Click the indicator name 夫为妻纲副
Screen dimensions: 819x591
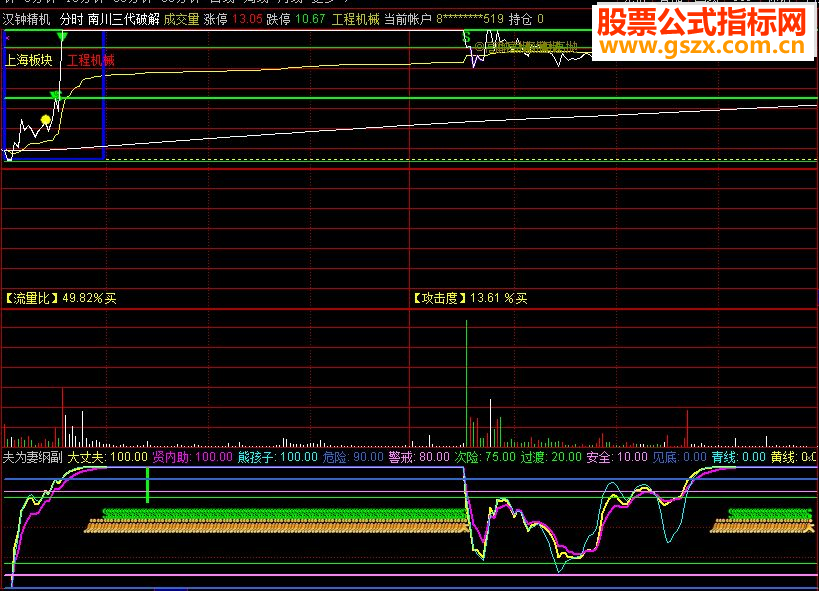pos(32,457)
